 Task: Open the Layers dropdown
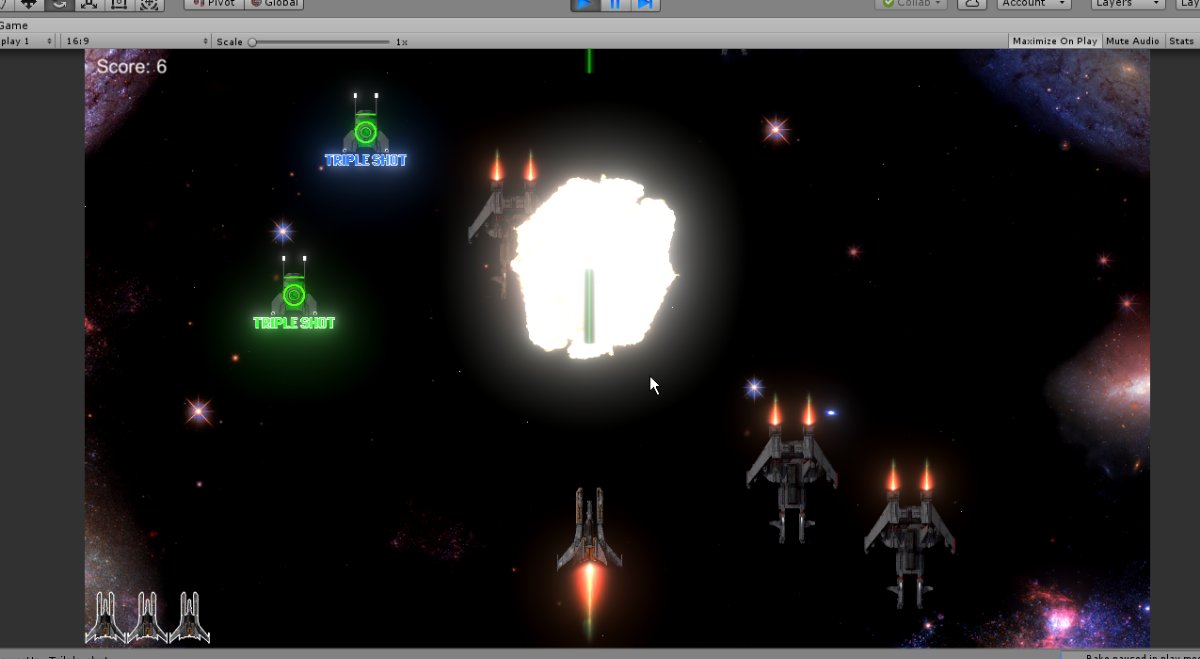tap(1128, 4)
